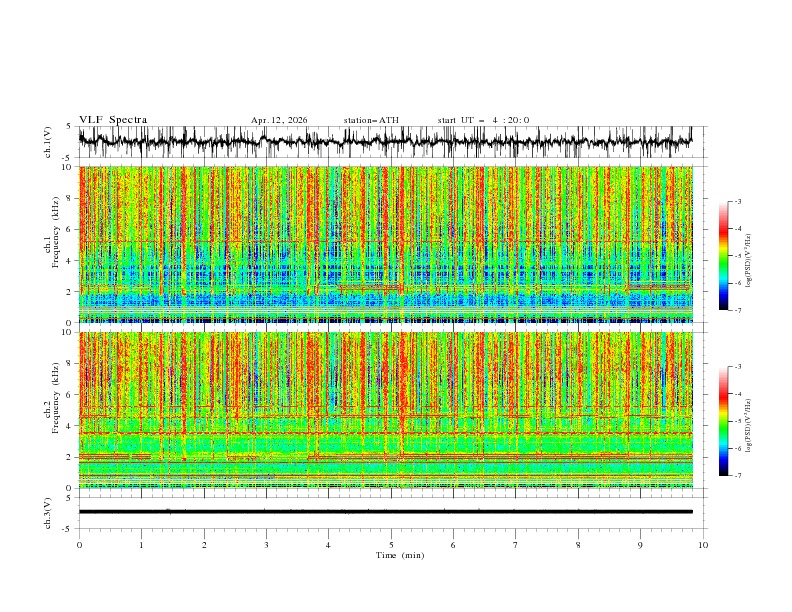Select the date "Apr. 12, 2026"
This screenshot has height=612, width=792.
tap(279, 120)
